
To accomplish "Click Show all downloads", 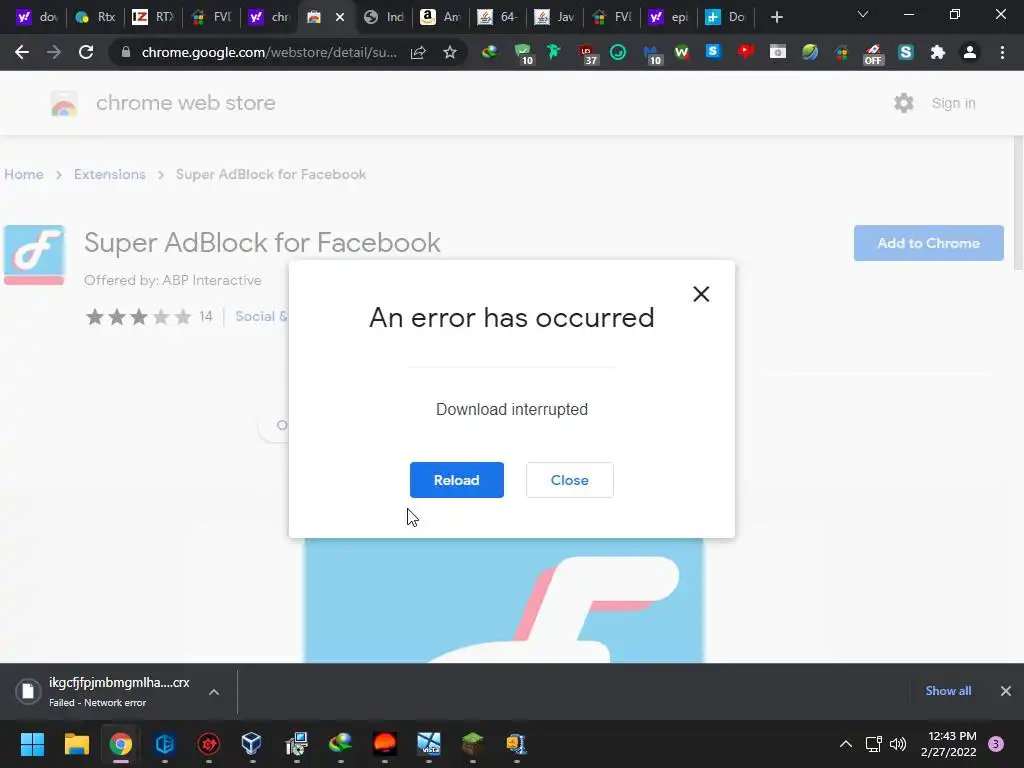I will tap(948, 690).
